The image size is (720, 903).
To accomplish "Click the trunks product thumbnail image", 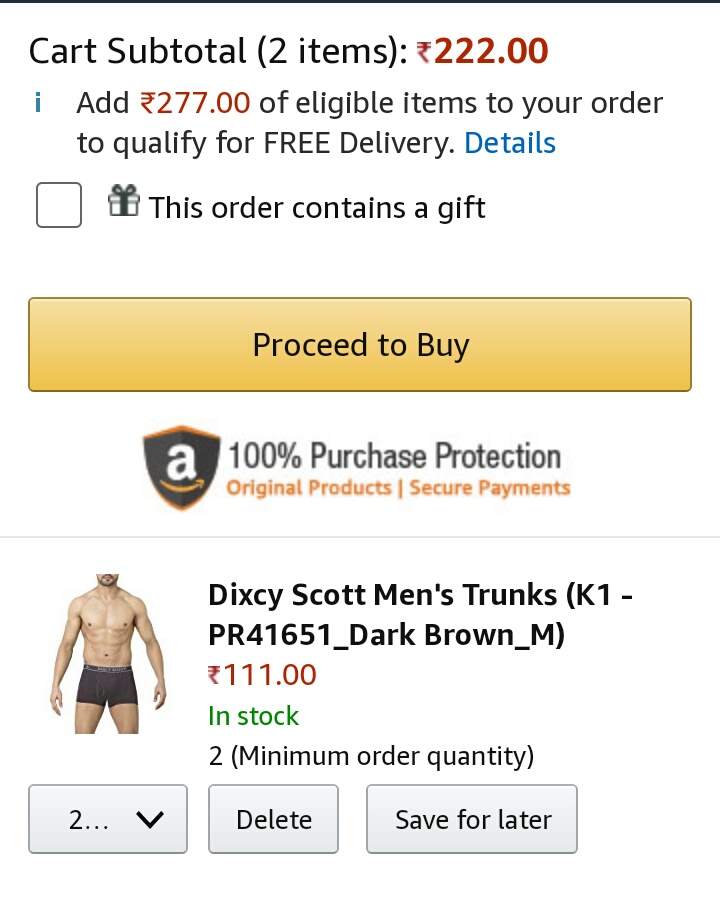I will 108,654.
